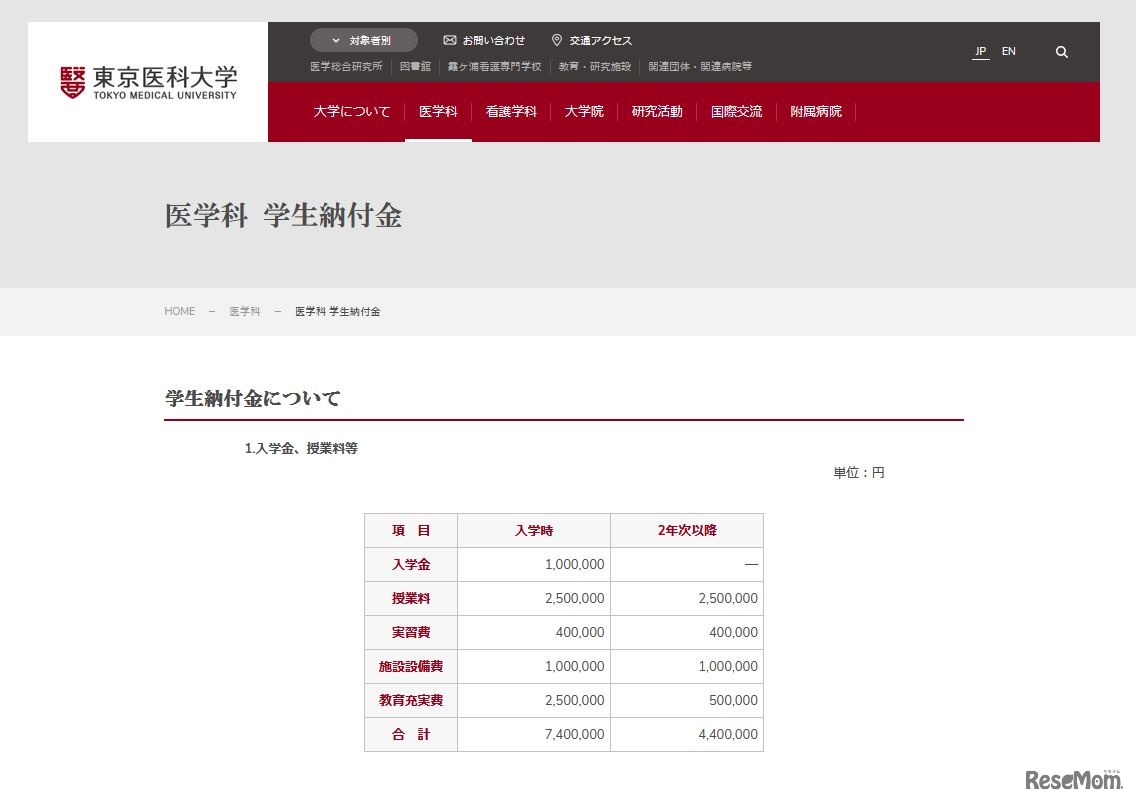Screen dimensions: 1136x803
Task: Click the 合 計 row label
Action: tap(411, 735)
